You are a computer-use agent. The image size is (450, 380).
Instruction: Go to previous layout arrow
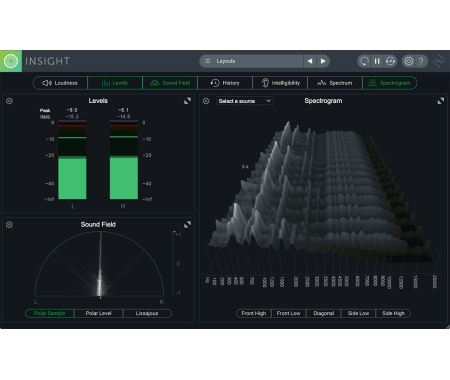click(310, 61)
